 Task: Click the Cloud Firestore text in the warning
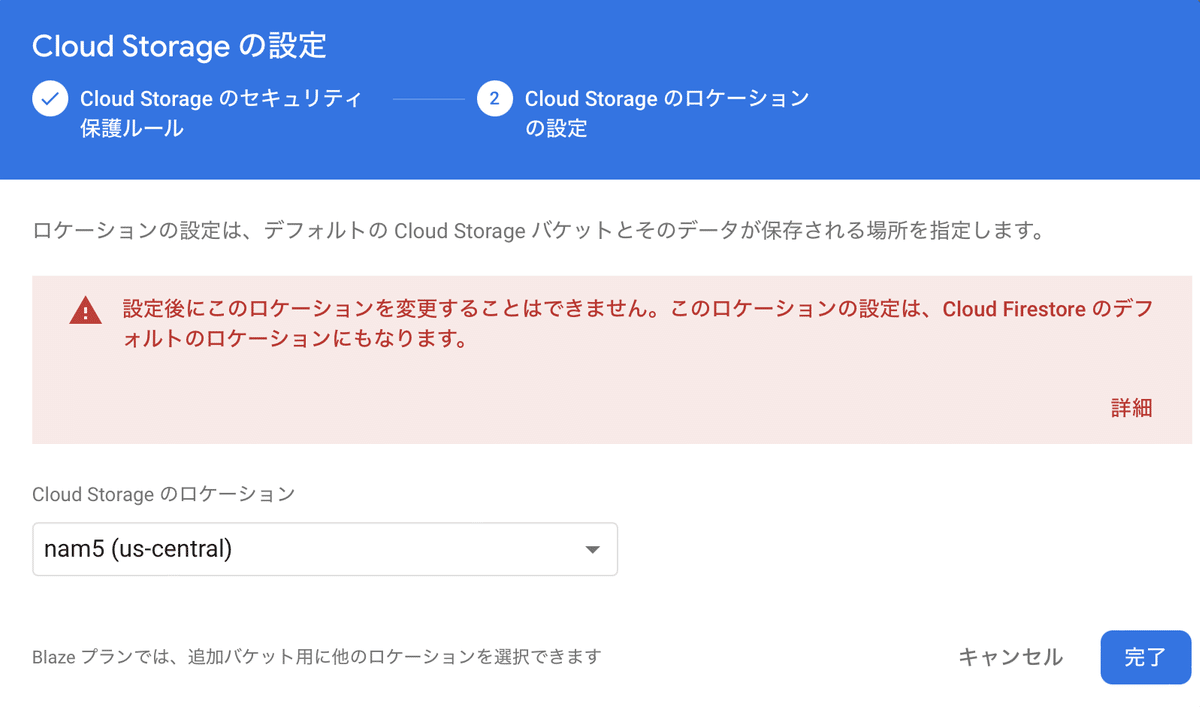[x=1014, y=309]
